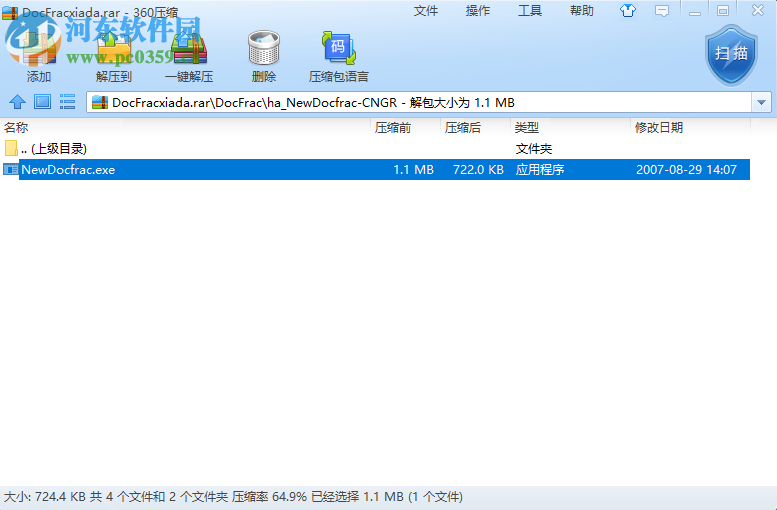Select the .. (上级目录) row

pos(376,148)
